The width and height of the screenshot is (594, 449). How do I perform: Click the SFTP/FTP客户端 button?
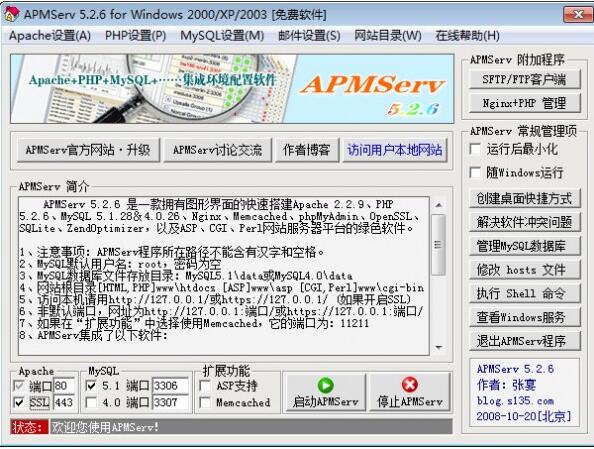coord(524,79)
